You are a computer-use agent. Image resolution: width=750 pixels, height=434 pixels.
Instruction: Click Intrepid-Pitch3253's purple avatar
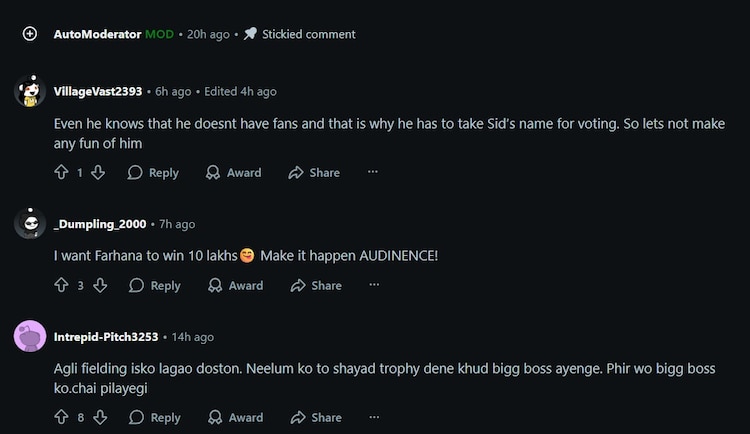coord(30,337)
